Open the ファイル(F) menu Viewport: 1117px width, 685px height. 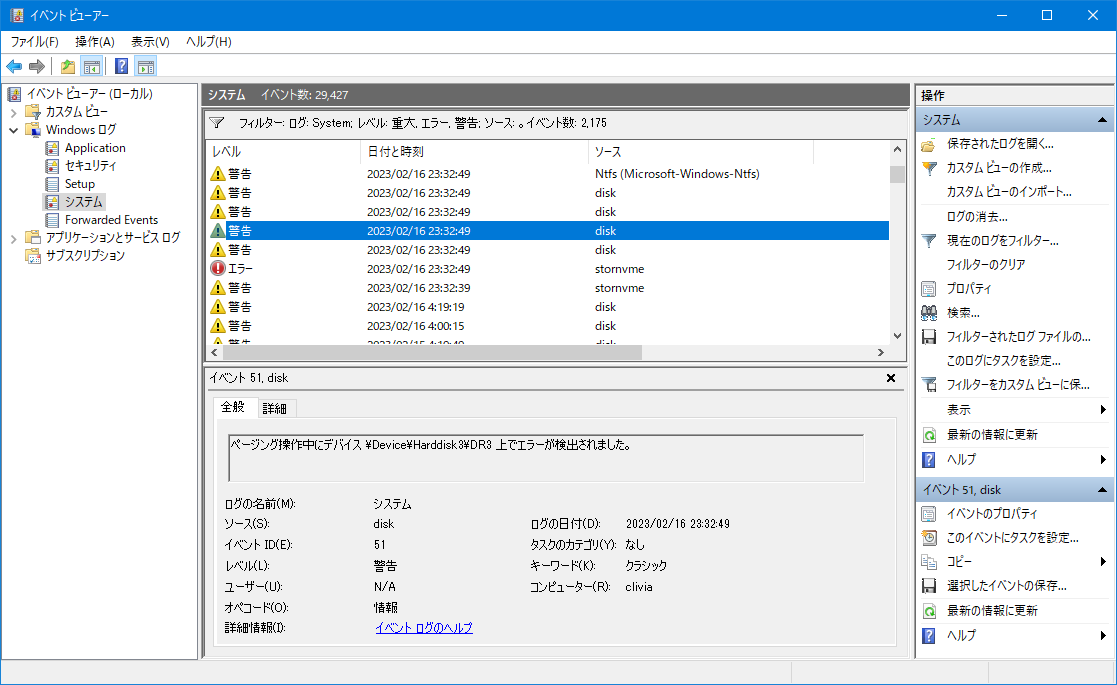pos(34,42)
